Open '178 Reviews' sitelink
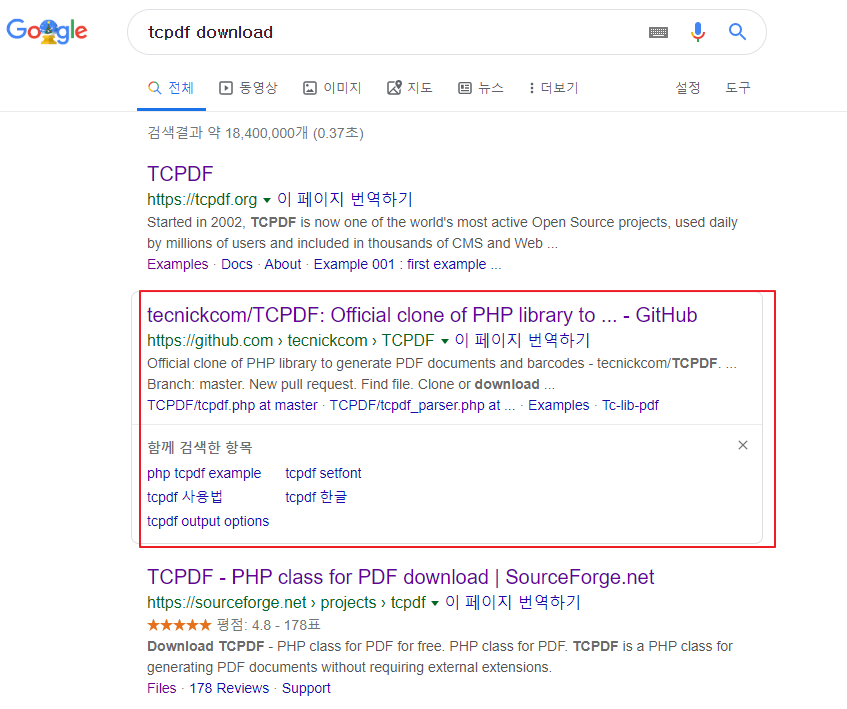Viewport: 847px width, 709px height. [x=229, y=688]
